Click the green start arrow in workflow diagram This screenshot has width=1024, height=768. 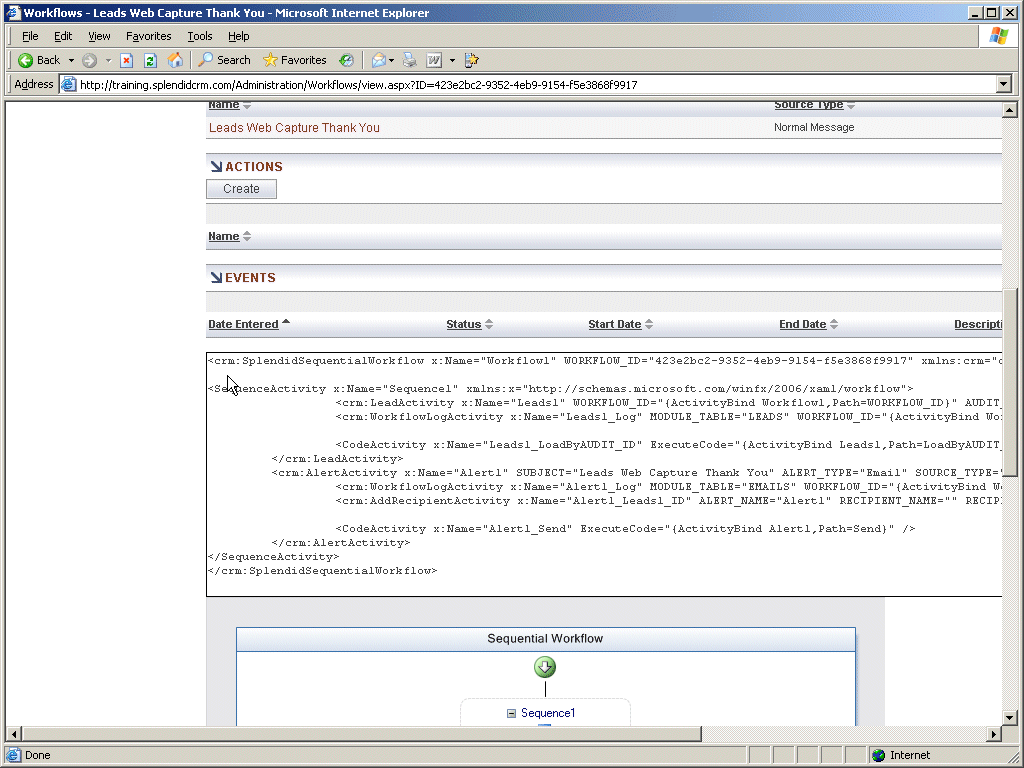[x=545, y=667]
